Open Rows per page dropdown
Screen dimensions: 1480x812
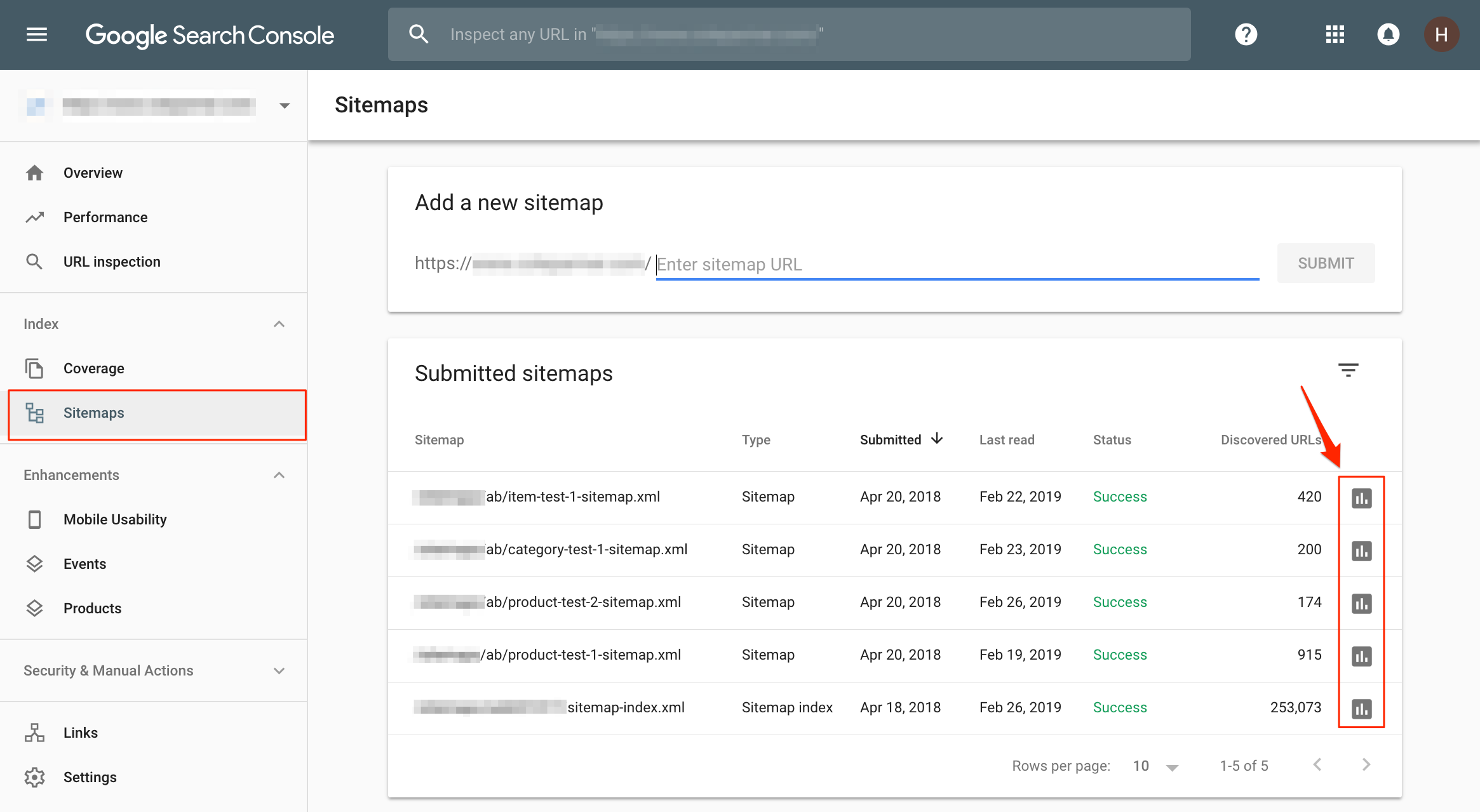[1155, 766]
